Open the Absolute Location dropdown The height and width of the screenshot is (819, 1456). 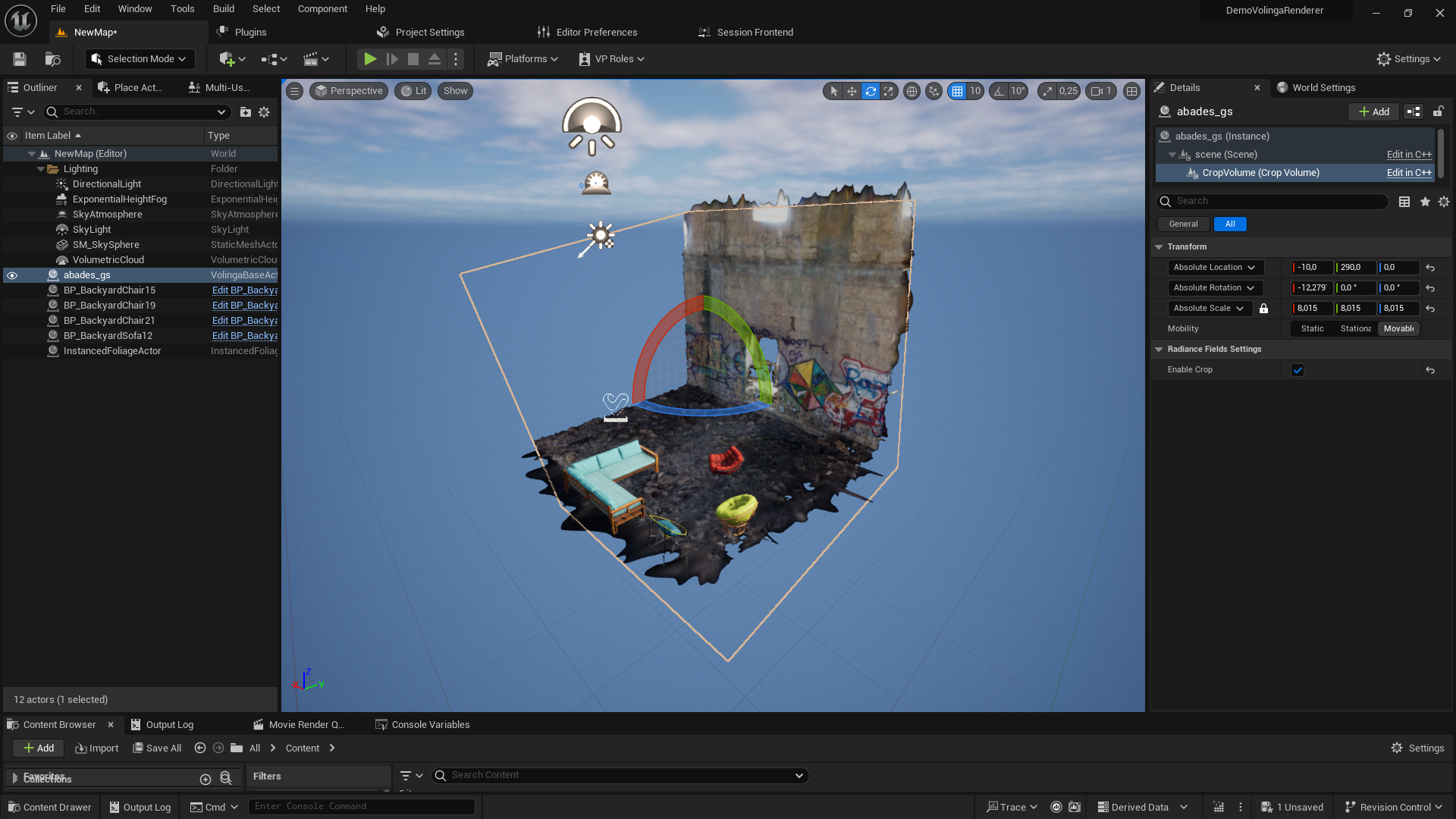pyautogui.click(x=1214, y=268)
